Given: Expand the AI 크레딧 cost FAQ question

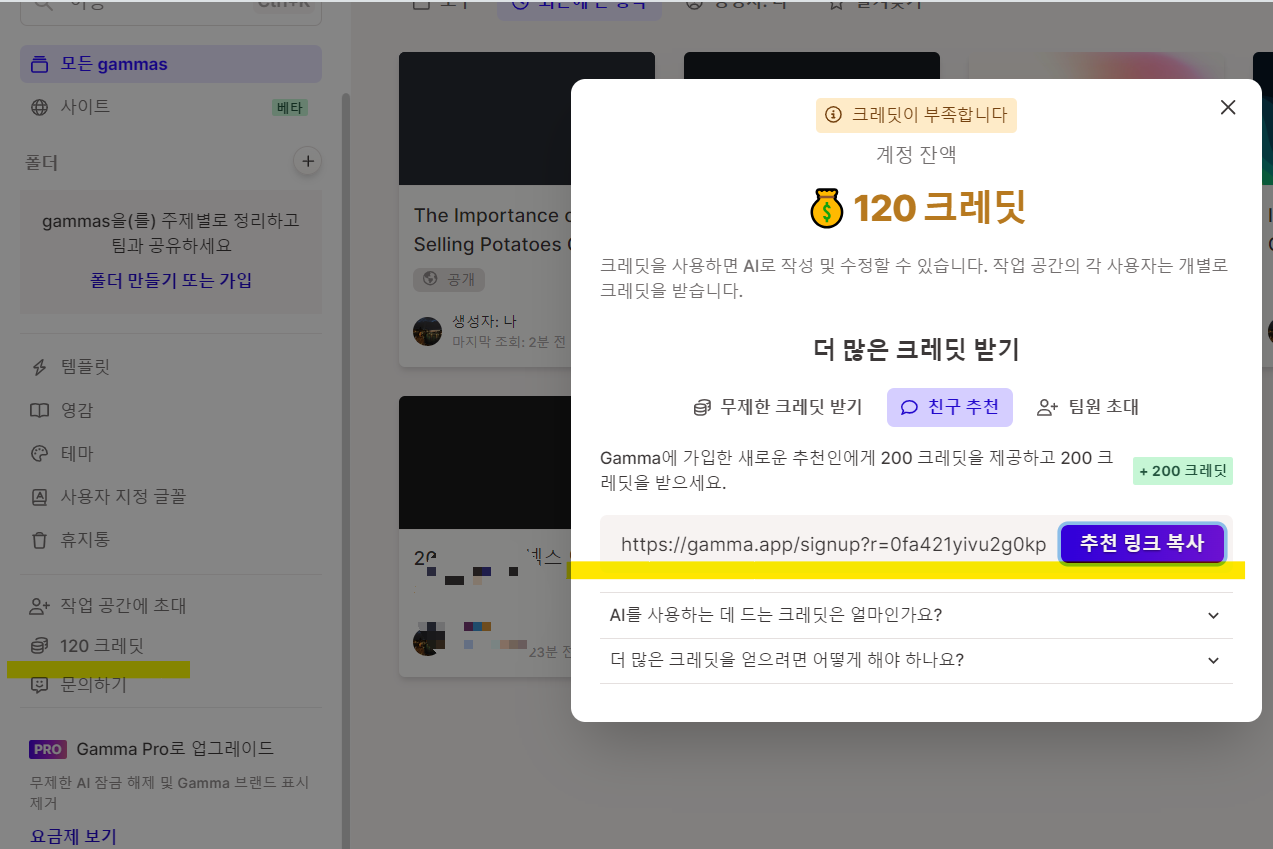Looking at the screenshot, I should tap(916, 615).
